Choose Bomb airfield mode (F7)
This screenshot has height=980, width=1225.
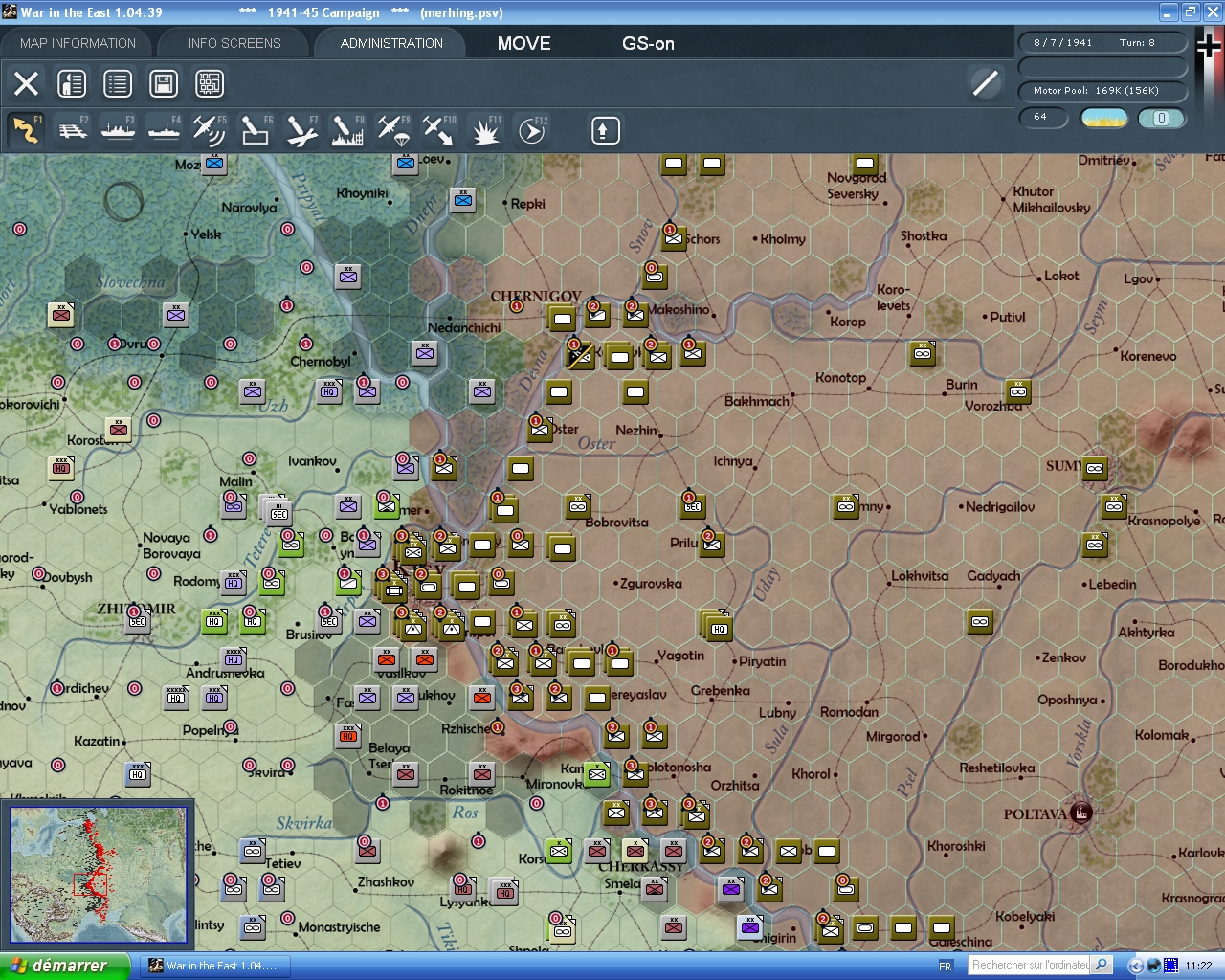[301, 130]
